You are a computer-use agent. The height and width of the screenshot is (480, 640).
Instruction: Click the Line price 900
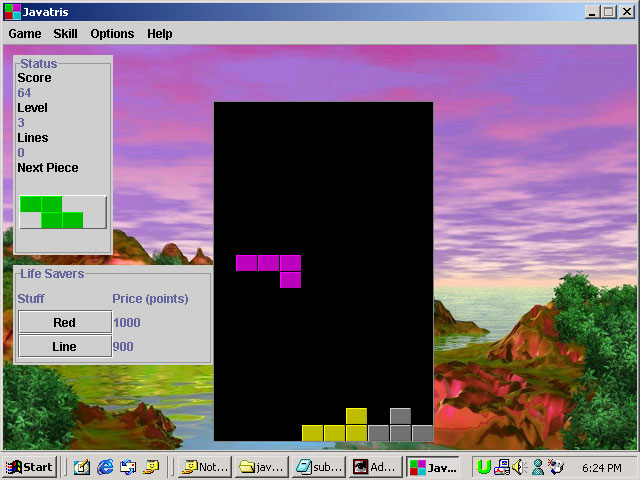click(123, 347)
